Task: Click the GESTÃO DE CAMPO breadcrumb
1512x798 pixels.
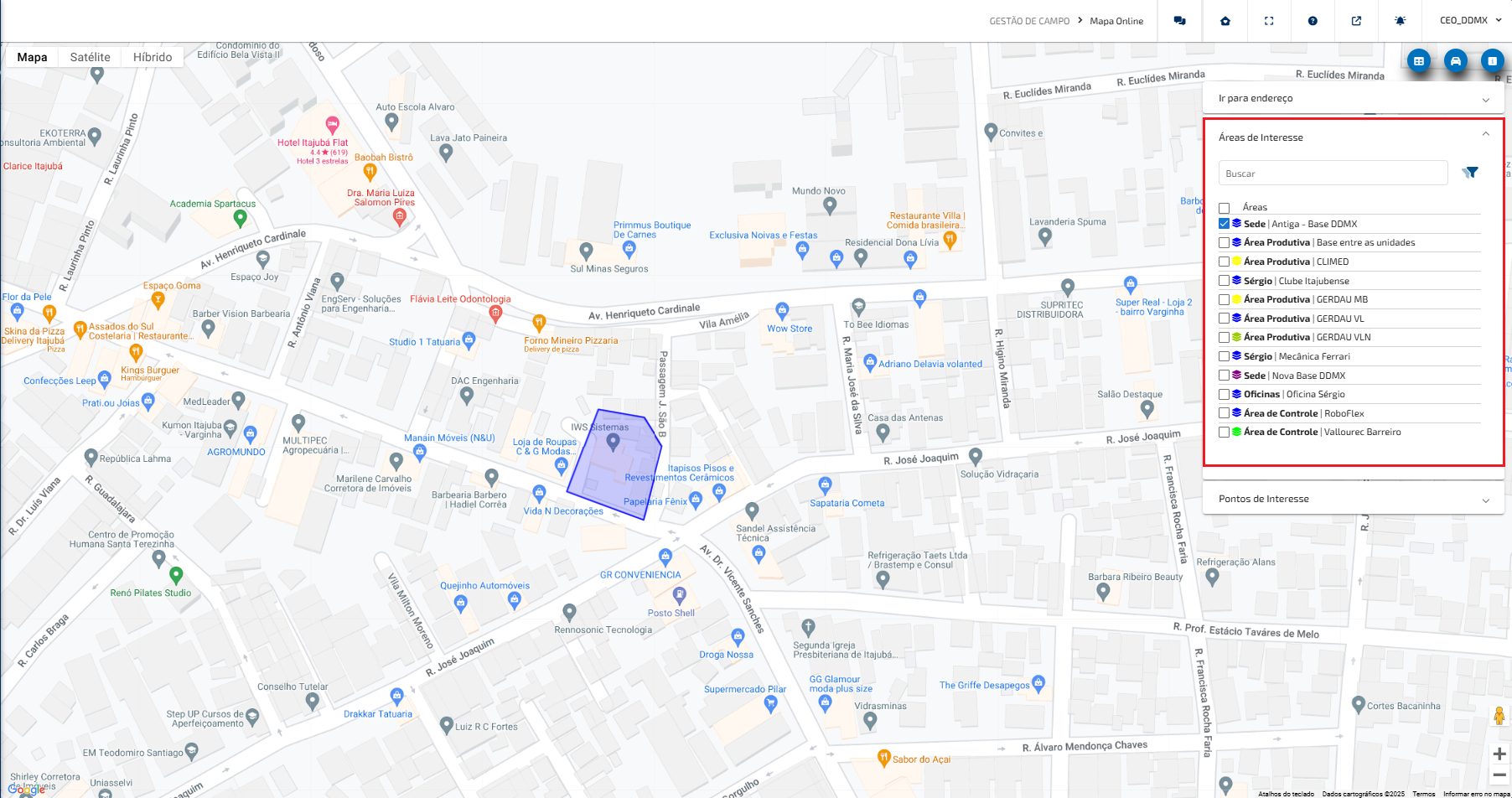Action: pyautogui.click(x=1029, y=21)
